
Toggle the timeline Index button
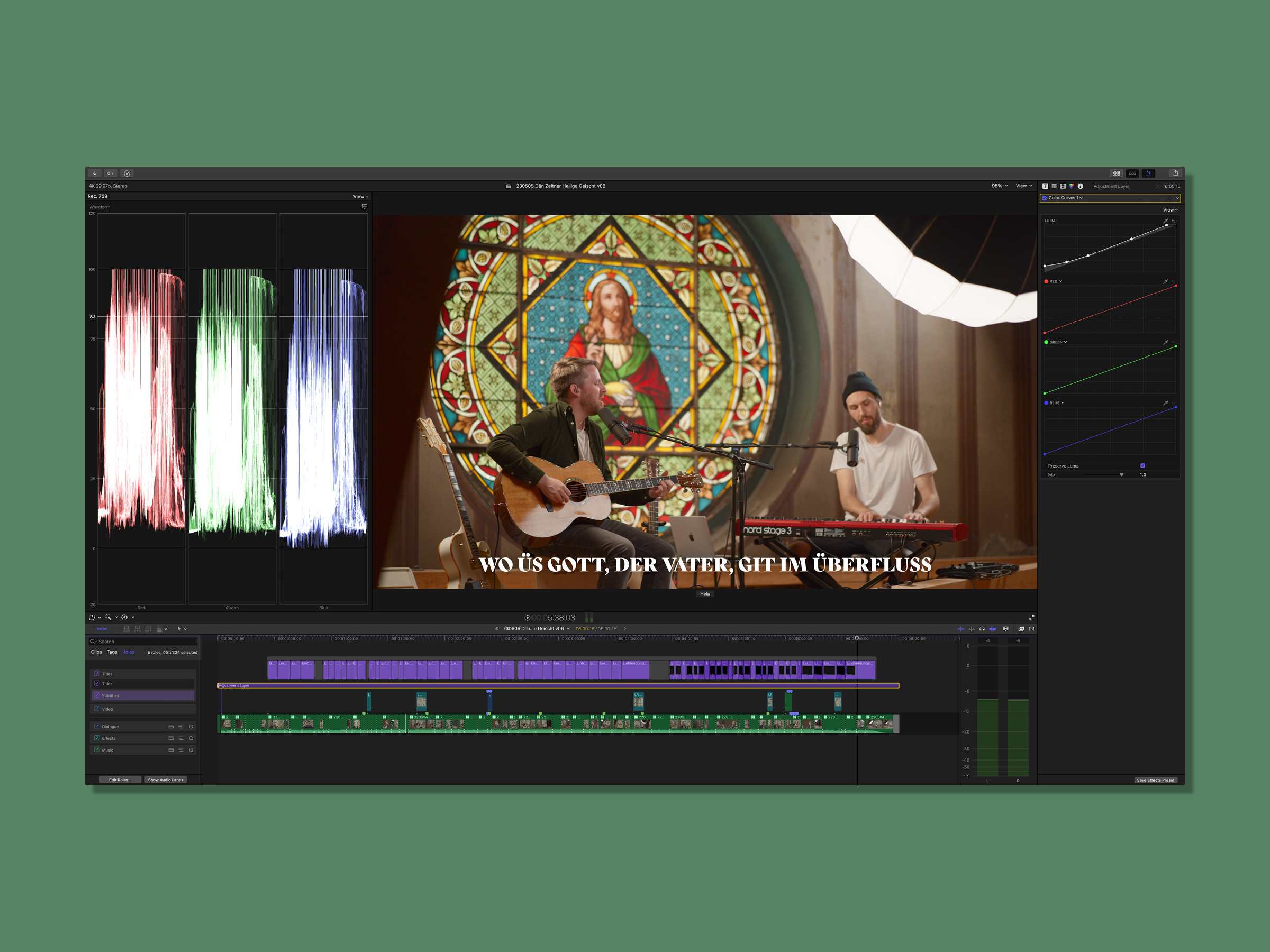[x=101, y=629]
